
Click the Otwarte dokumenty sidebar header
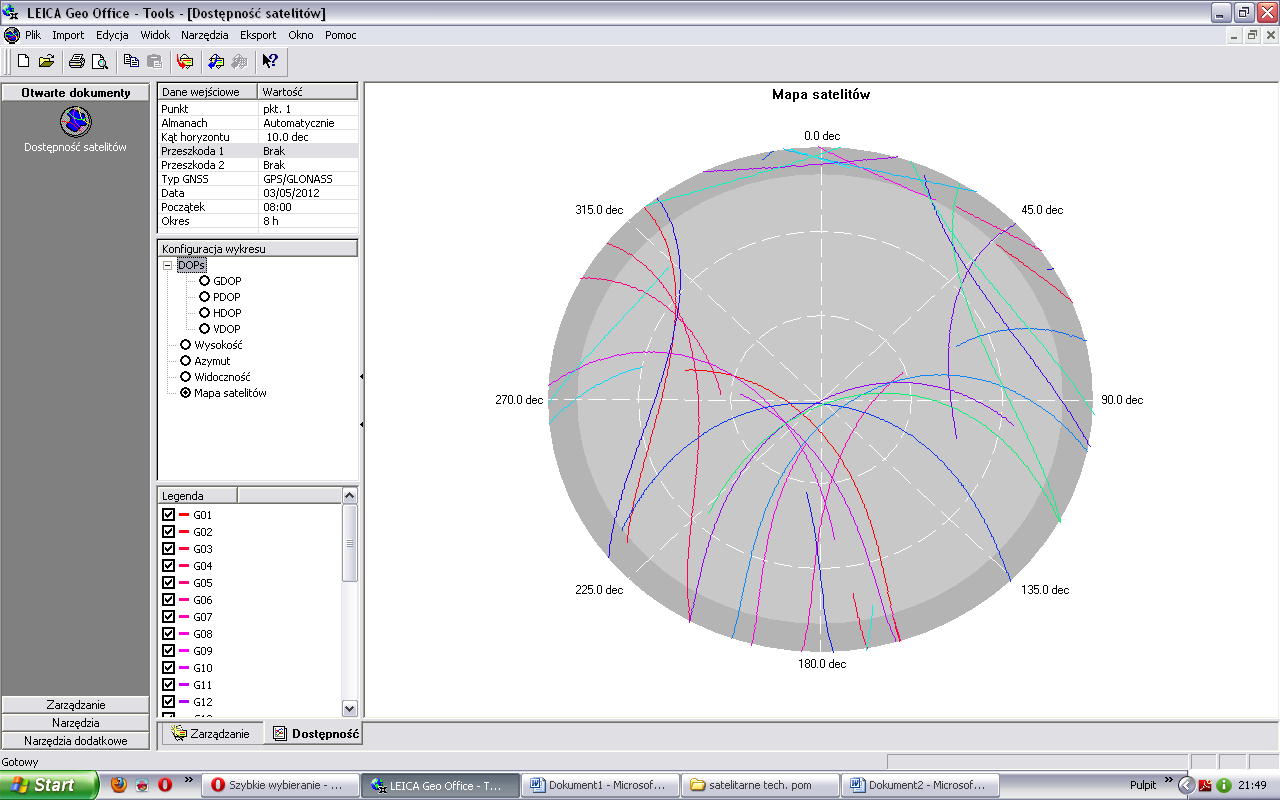(x=76, y=92)
